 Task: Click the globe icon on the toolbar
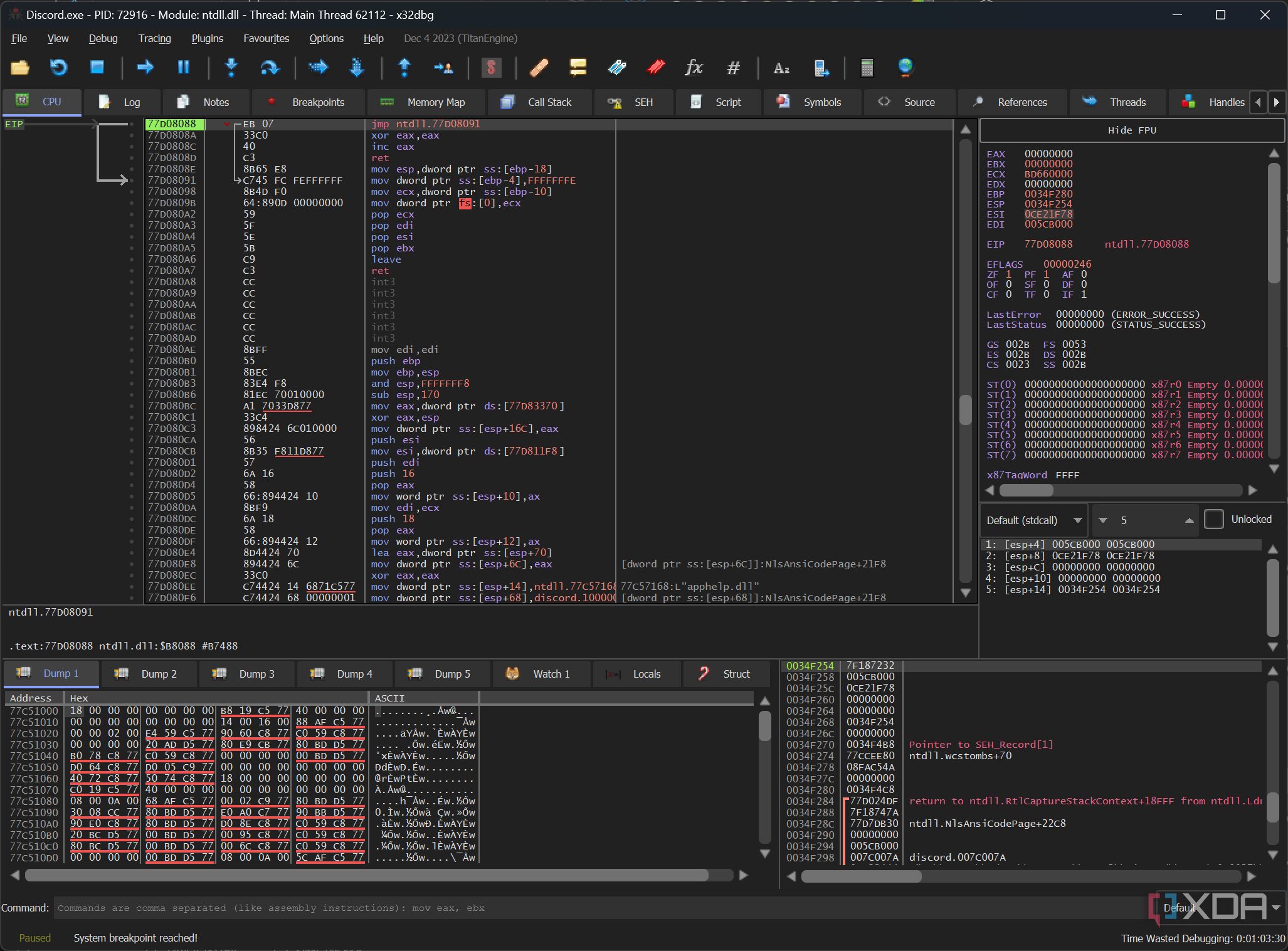905,67
